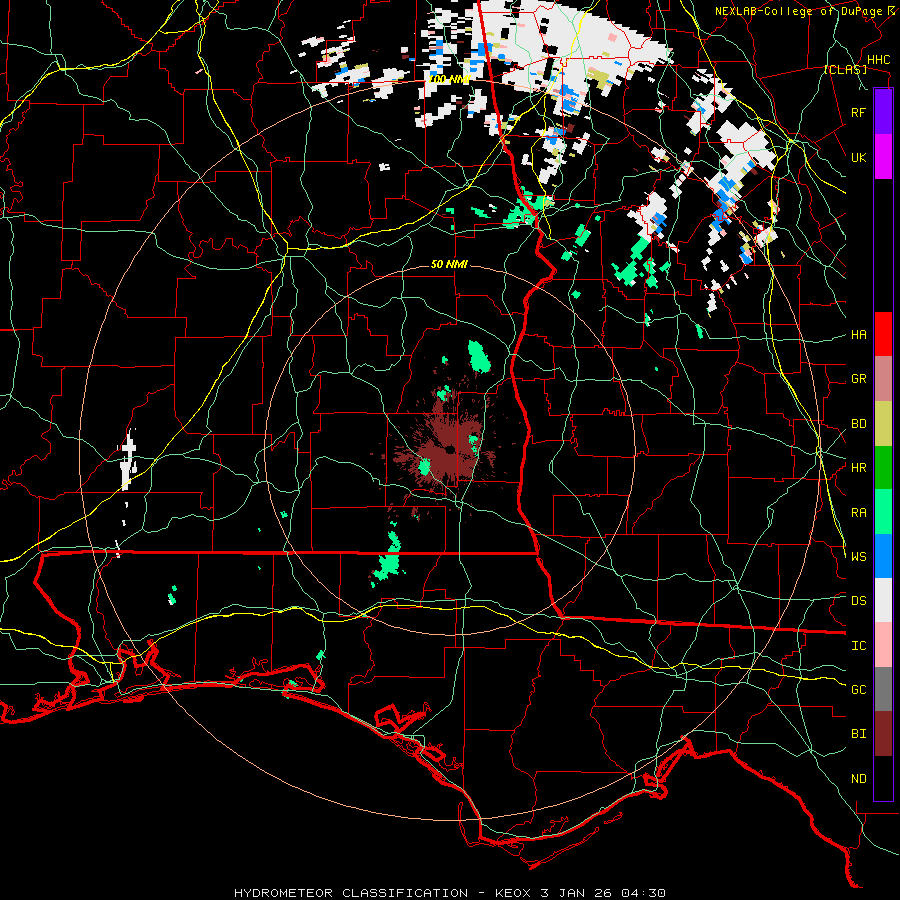
Task: Click the HA legend label
Action: 858,335
